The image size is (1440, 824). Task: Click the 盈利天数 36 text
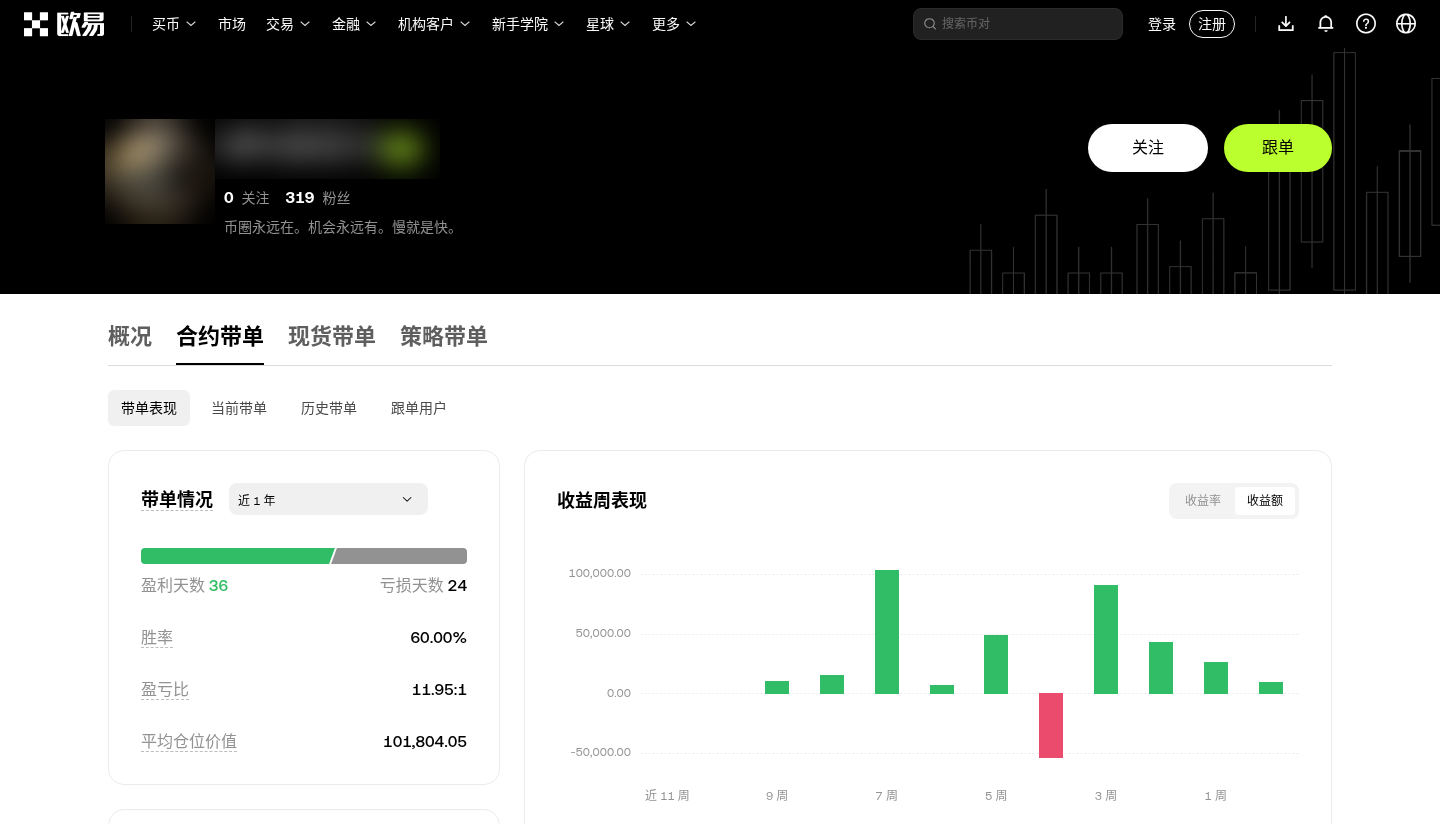point(185,585)
